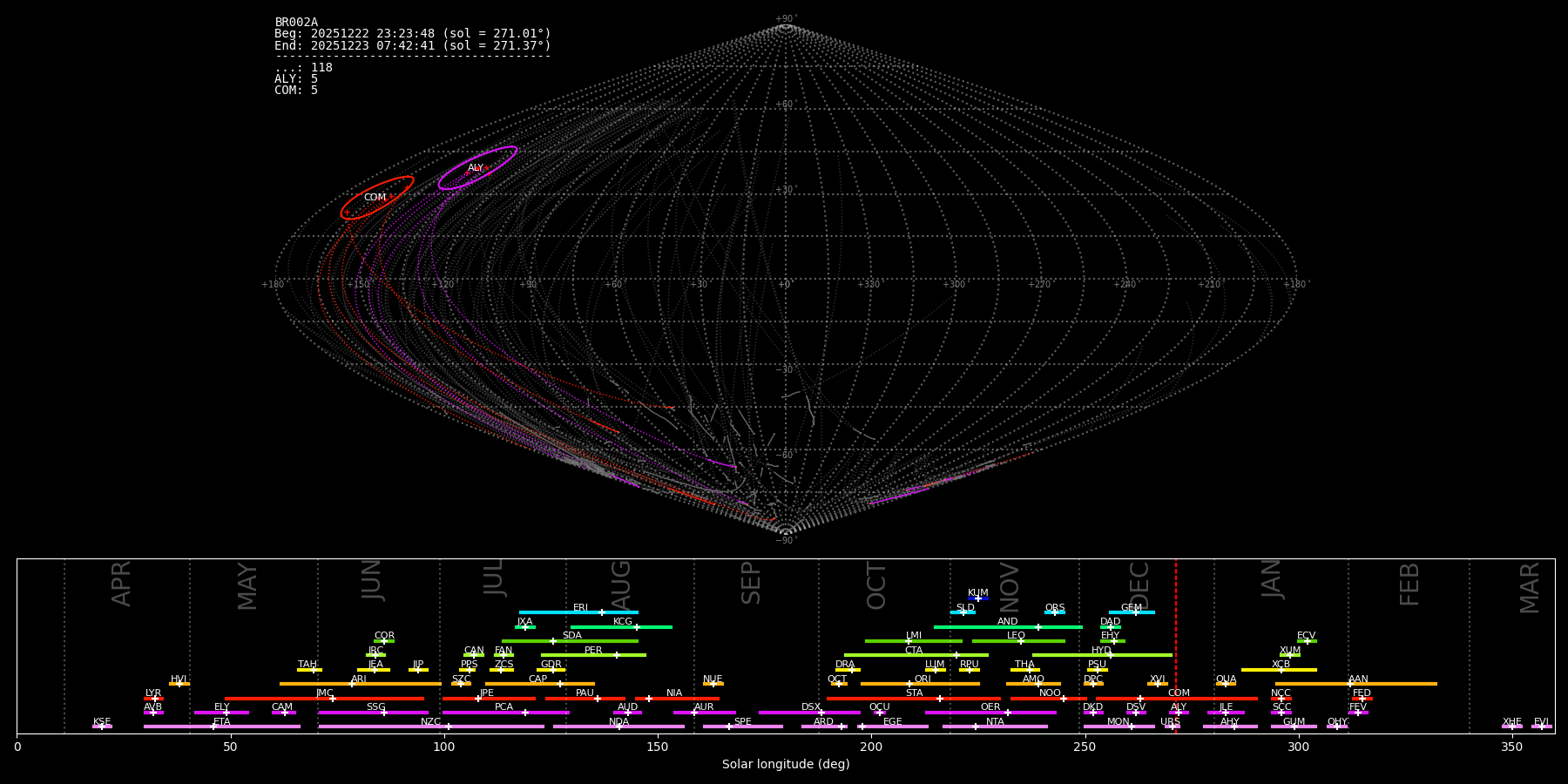Select the pink ETA shower bar
The width and height of the screenshot is (1568, 784).
pyautogui.click(x=222, y=727)
